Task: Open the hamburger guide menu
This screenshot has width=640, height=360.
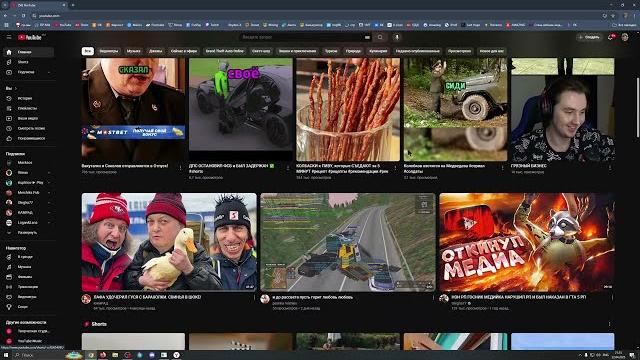Action: [x=9, y=37]
